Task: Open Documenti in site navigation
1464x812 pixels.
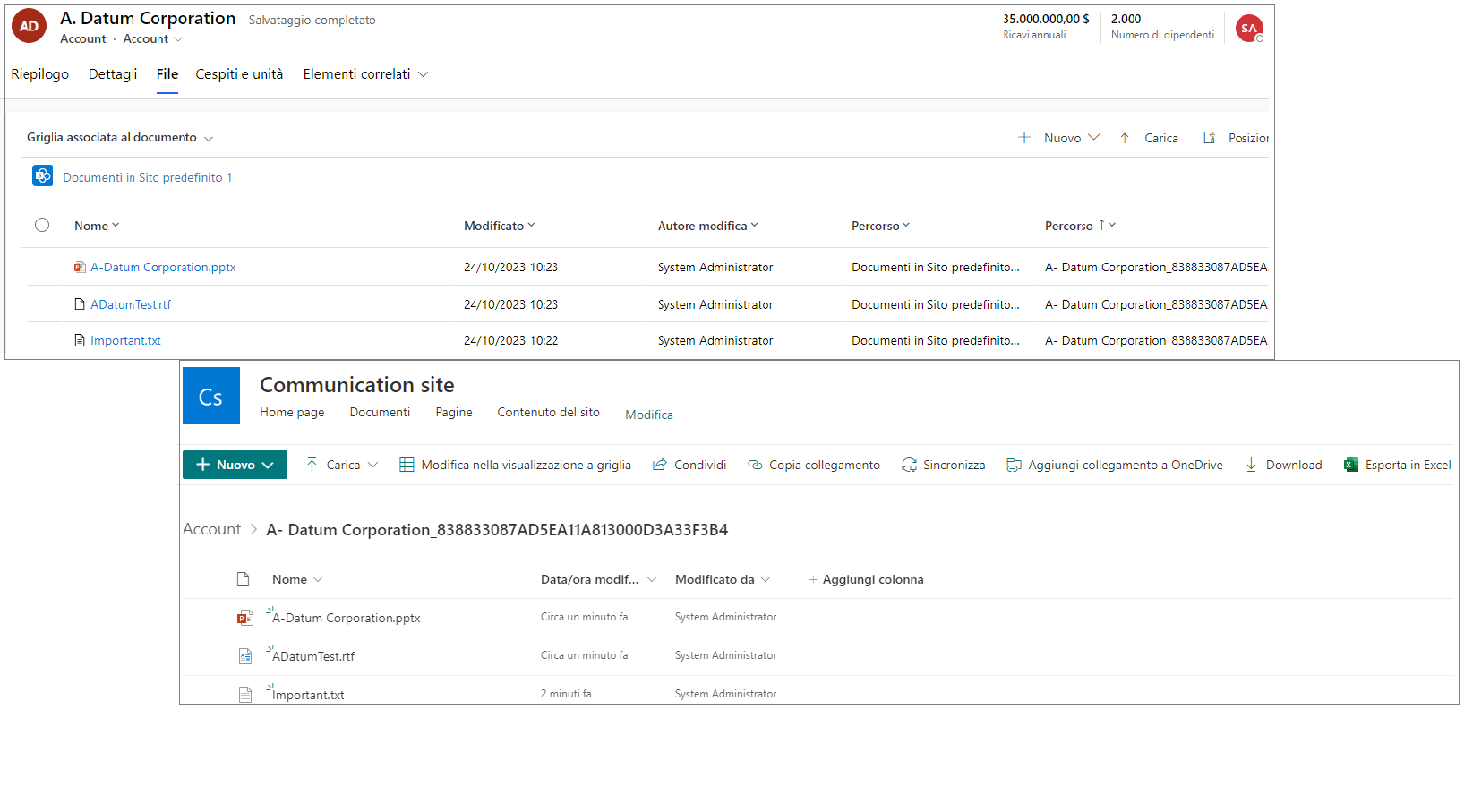Action: coord(380,413)
